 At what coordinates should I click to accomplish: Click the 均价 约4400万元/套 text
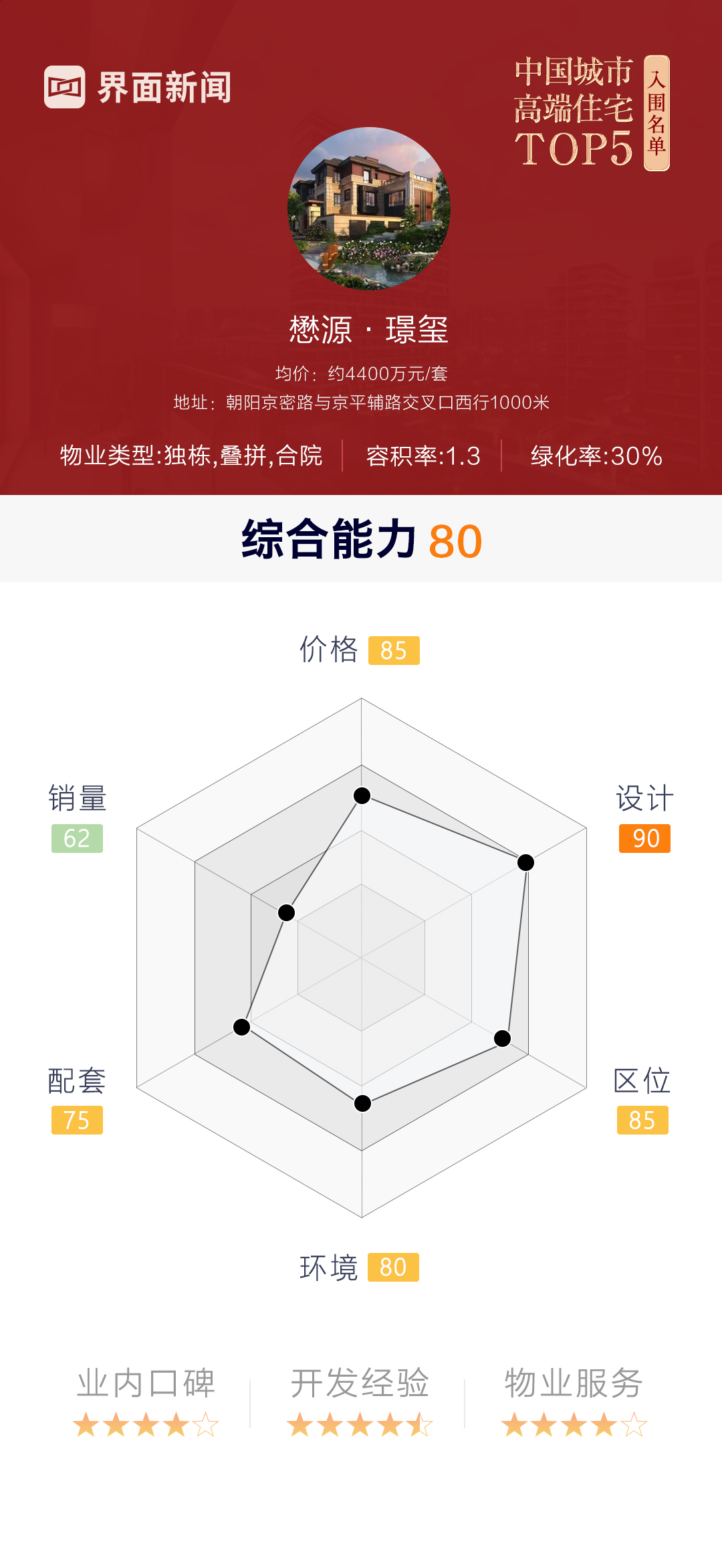(362, 373)
